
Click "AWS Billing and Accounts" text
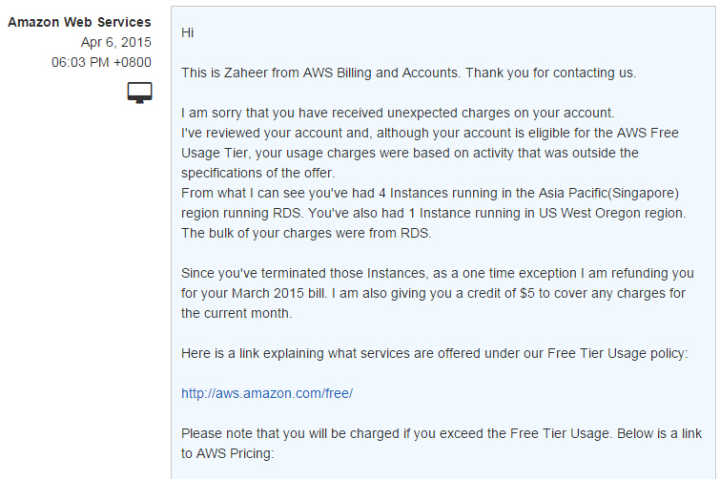[x=380, y=73]
